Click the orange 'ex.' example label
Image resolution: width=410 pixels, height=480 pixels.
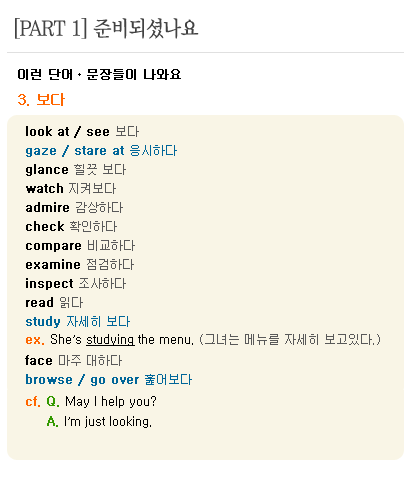point(35,340)
